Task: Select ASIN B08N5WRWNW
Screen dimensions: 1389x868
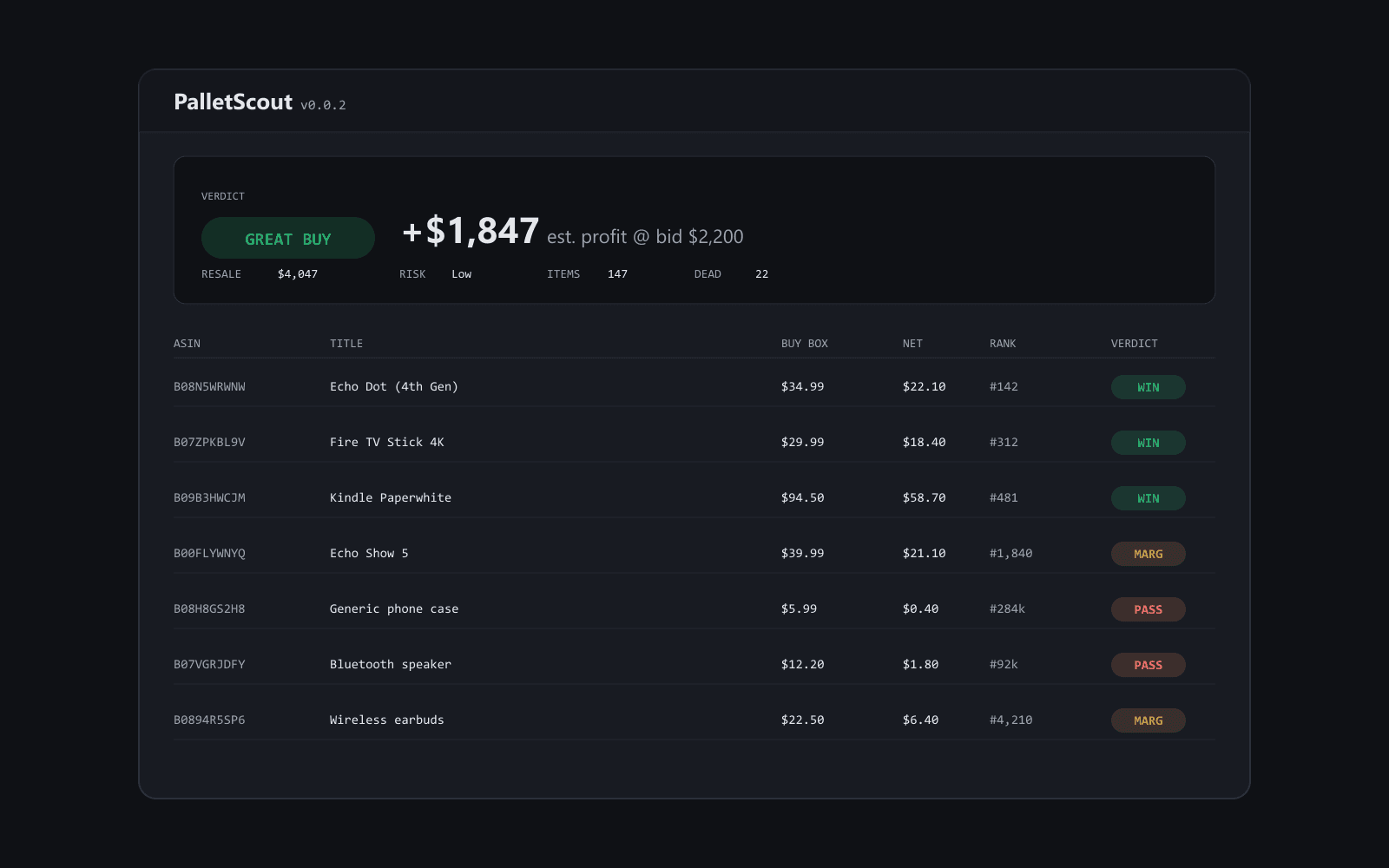Action: [209, 387]
